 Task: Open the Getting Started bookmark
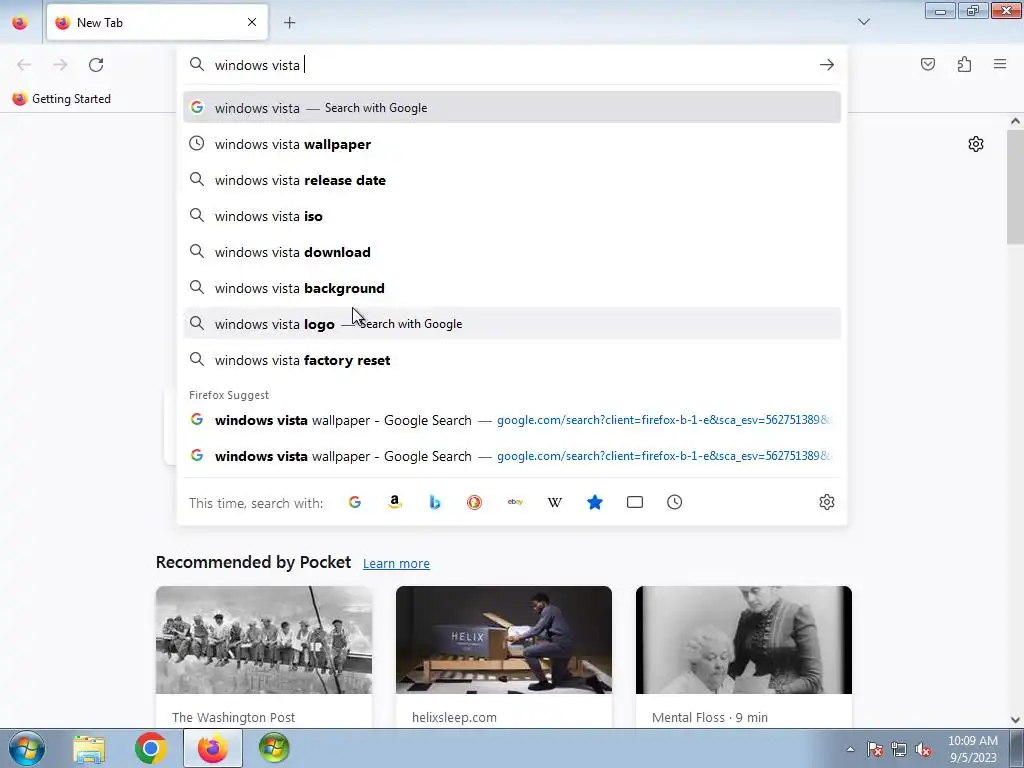pyautogui.click(x=61, y=99)
